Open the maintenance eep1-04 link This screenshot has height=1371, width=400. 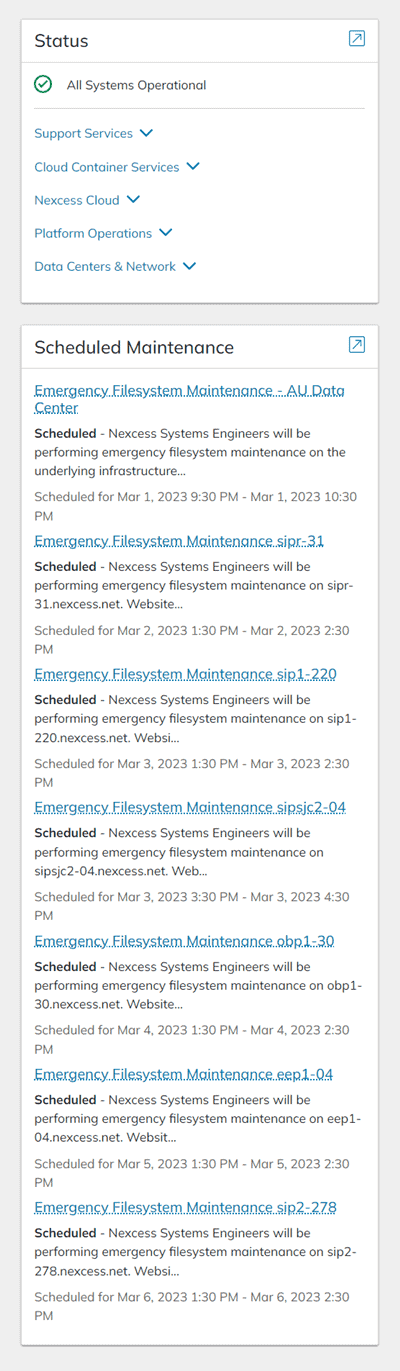(184, 1074)
